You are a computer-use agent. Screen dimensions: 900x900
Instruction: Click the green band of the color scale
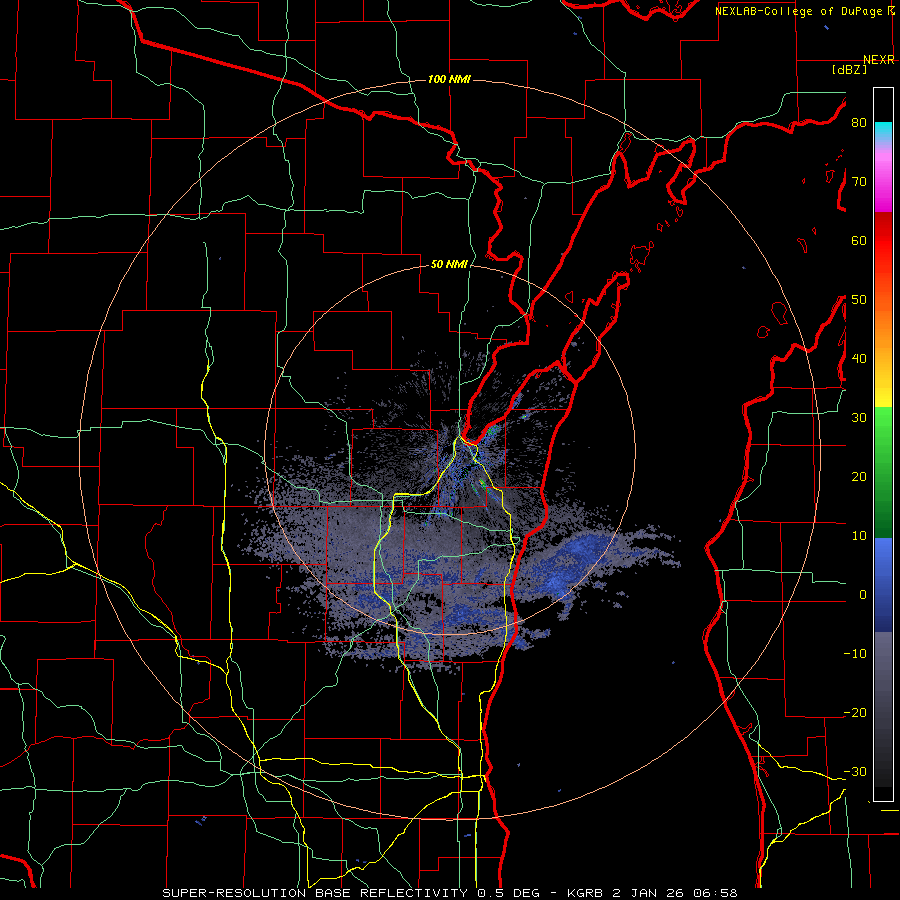click(x=883, y=472)
